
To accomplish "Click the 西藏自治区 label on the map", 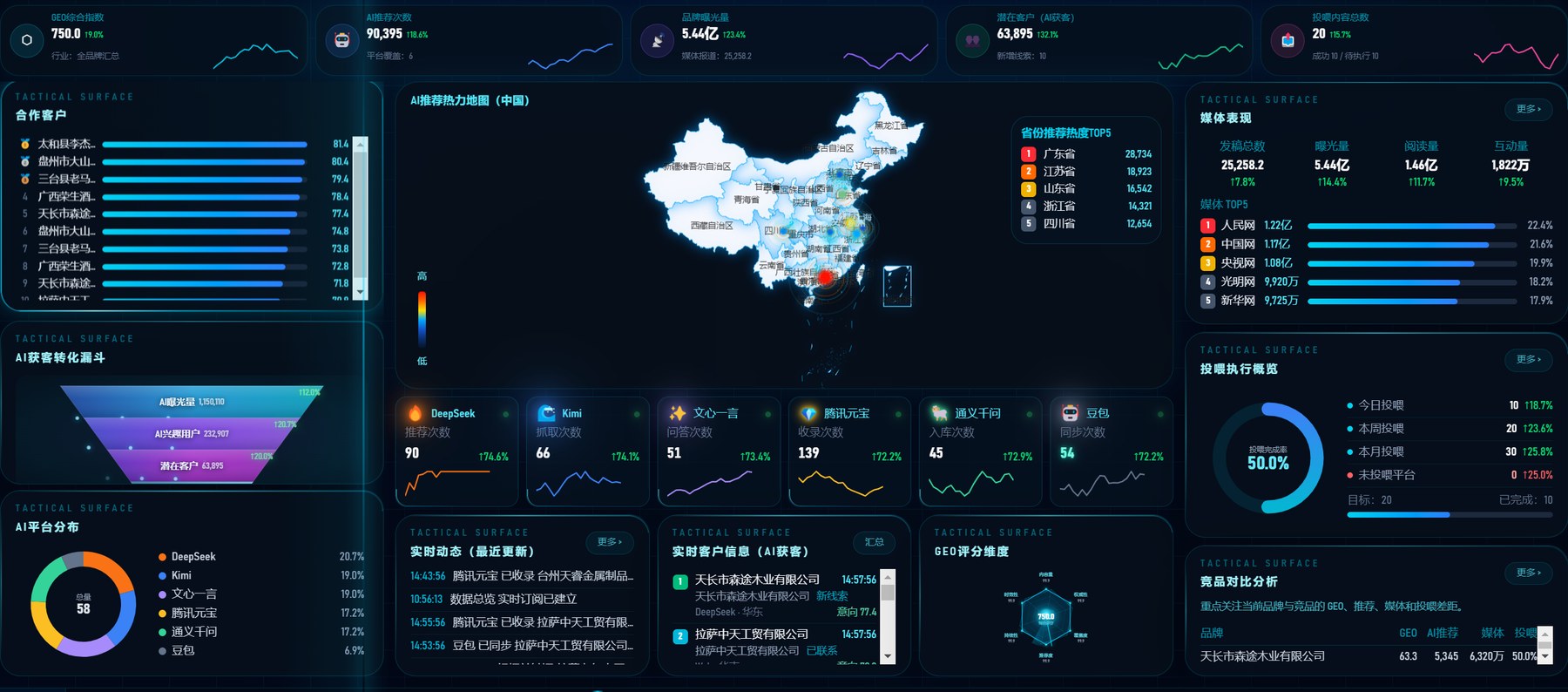I will coord(712,226).
